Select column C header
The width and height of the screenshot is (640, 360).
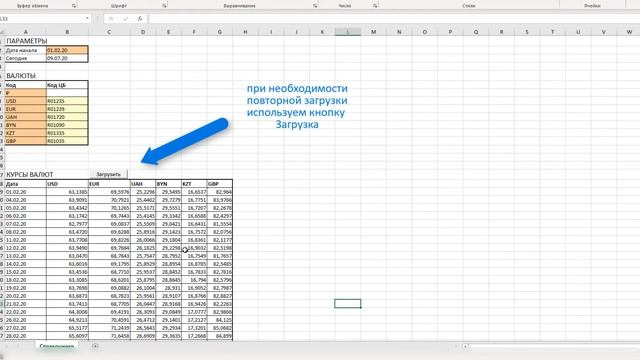coord(109,32)
